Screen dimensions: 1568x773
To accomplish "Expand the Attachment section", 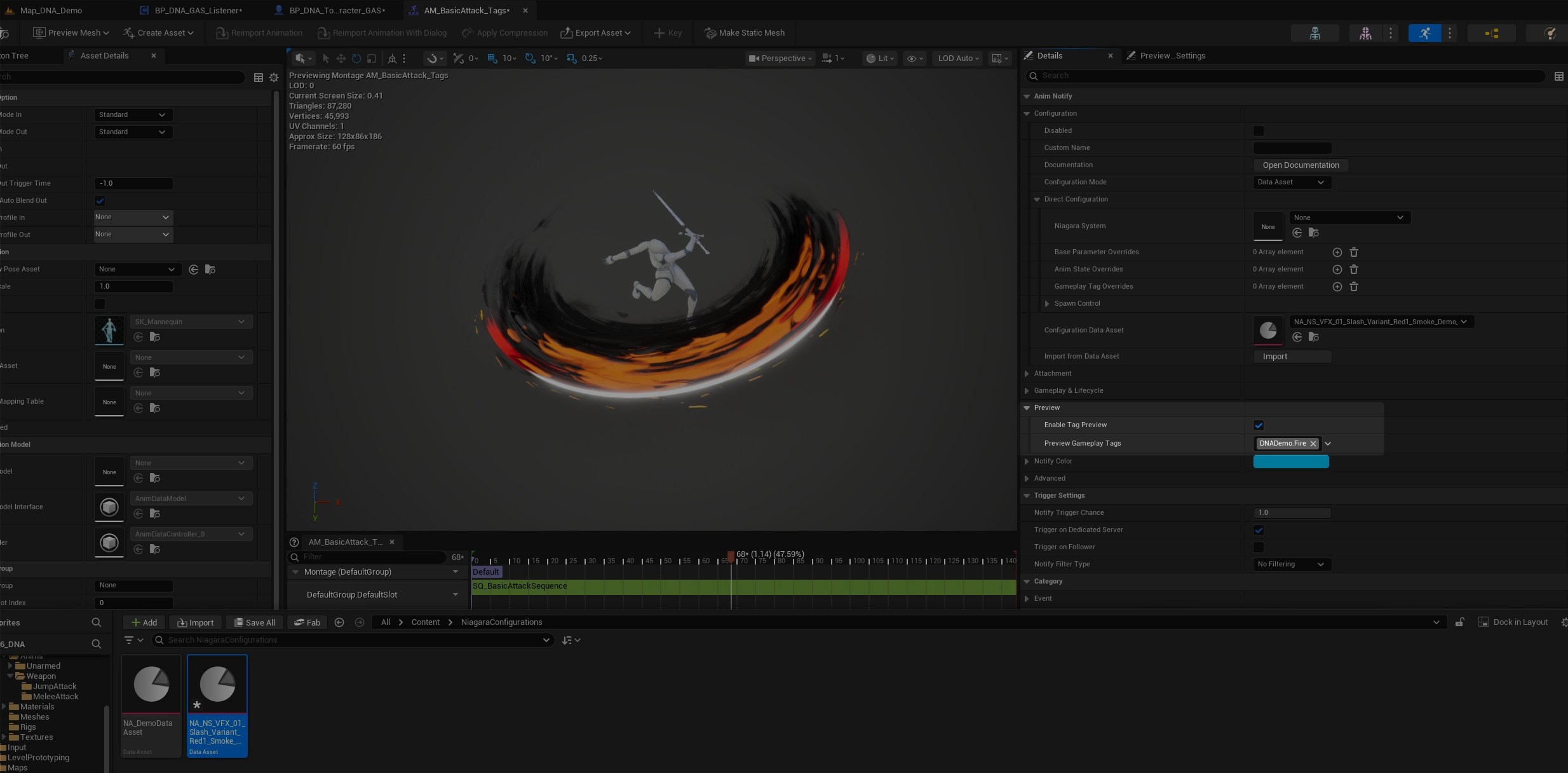I will (1027, 374).
